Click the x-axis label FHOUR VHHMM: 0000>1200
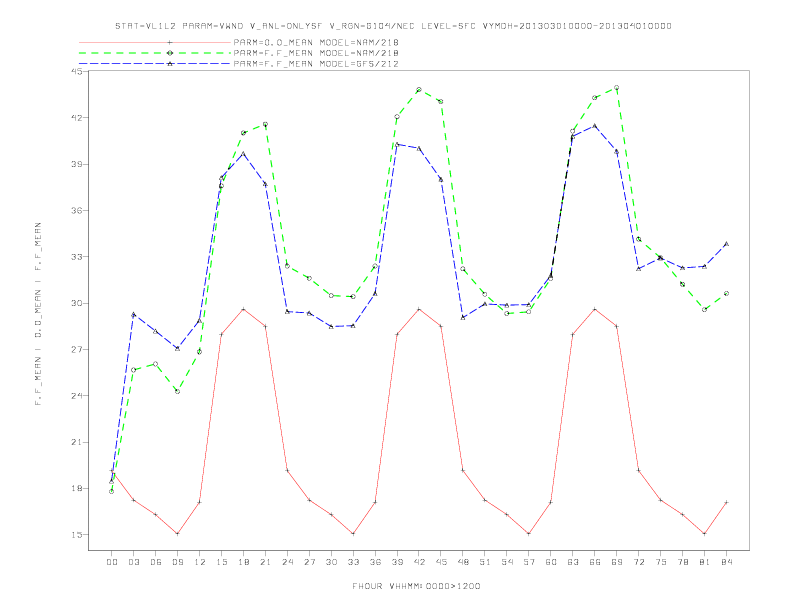792x612 pixels. (x=416, y=586)
